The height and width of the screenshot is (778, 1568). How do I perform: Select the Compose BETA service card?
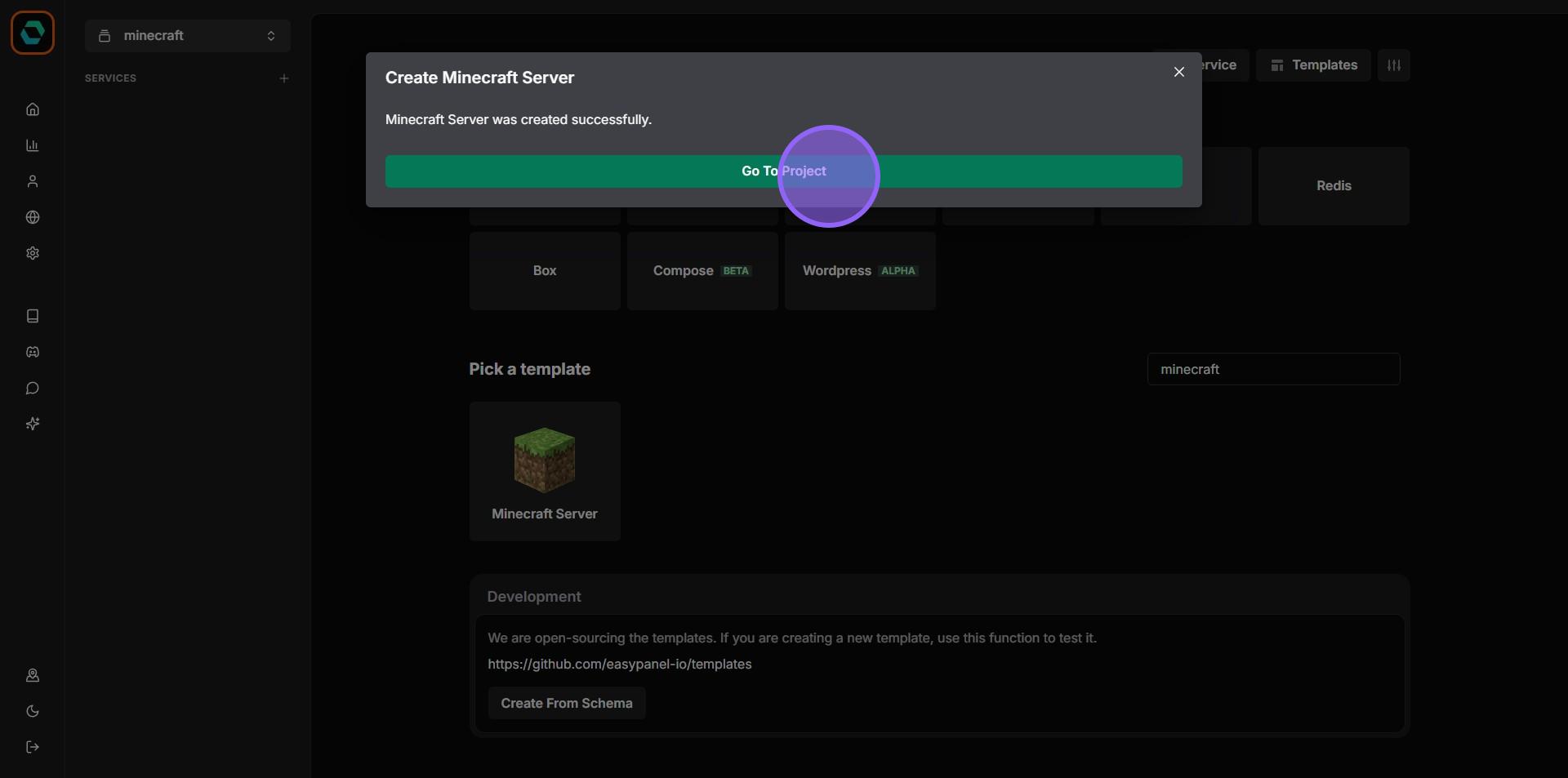(702, 271)
